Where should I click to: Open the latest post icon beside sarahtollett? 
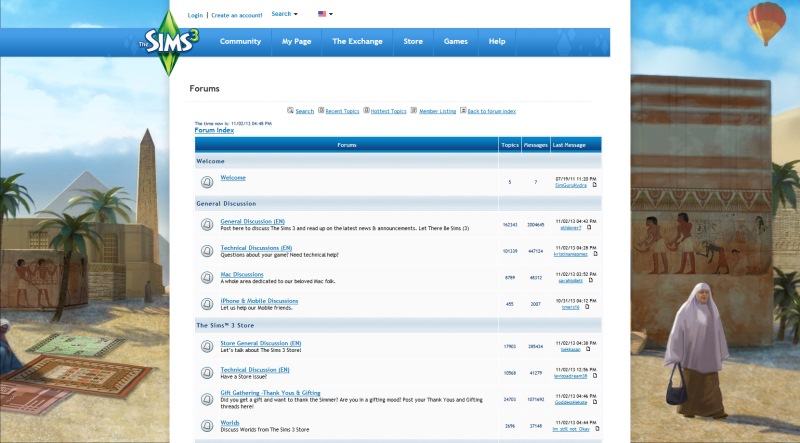pos(591,280)
